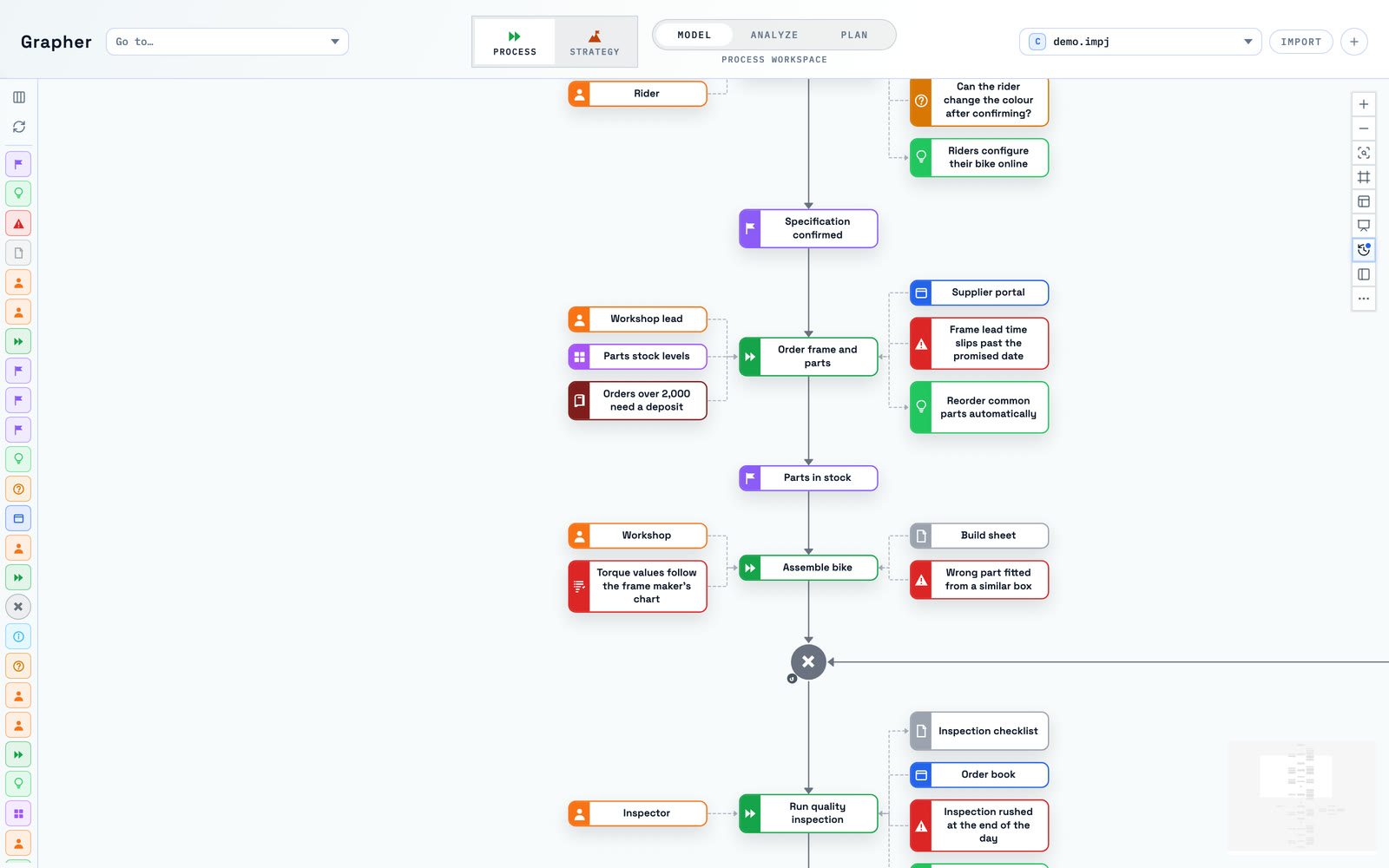The height and width of the screenshot is (868, 1389).
Task: Select the 'Run quality inspection' step
Action: tap(808, 813)
